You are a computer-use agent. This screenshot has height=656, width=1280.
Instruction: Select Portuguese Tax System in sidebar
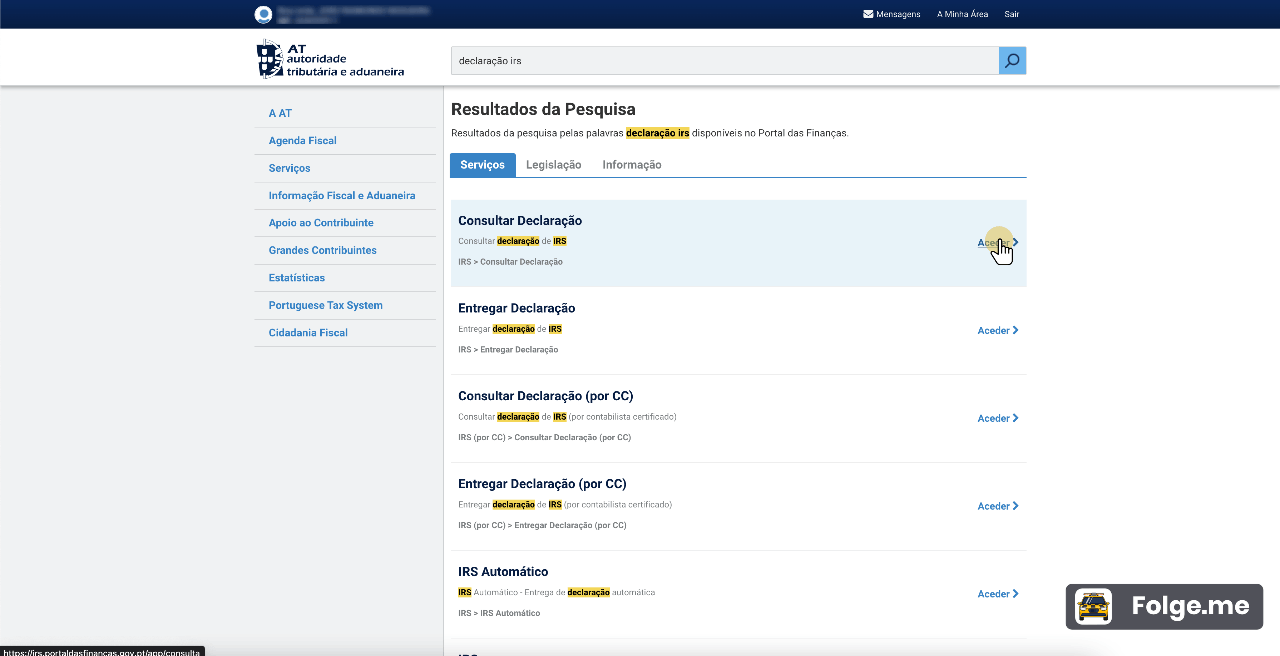click(x=325, y=305)
